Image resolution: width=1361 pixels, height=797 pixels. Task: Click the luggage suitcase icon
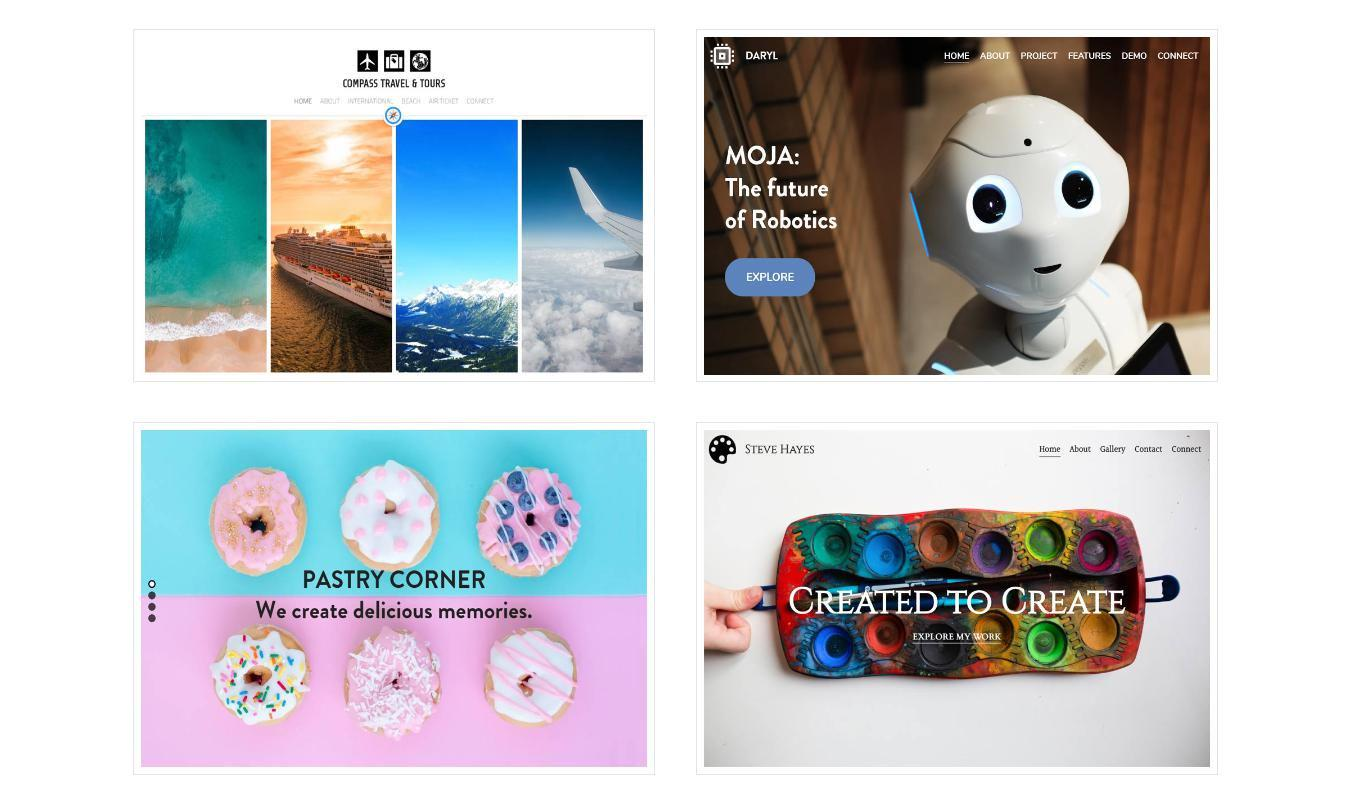(394, 61)
